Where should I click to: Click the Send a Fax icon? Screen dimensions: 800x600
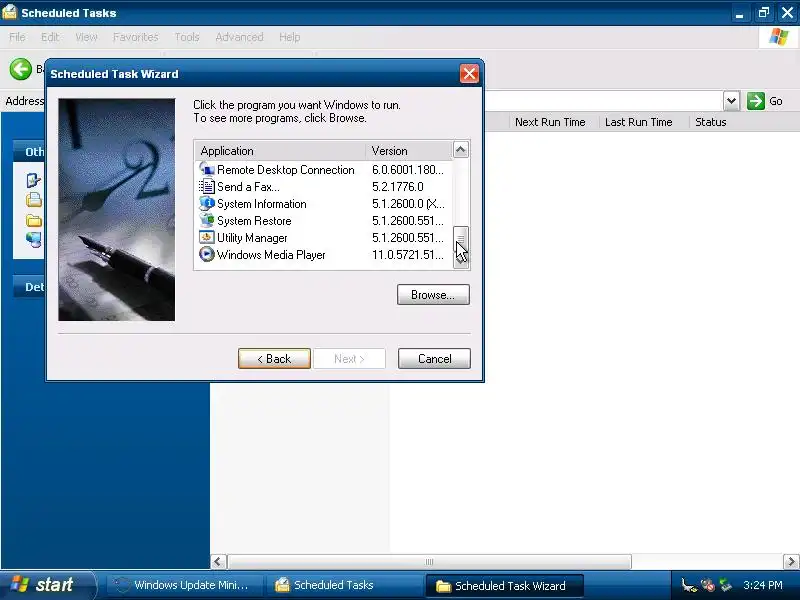click(206, 186)
